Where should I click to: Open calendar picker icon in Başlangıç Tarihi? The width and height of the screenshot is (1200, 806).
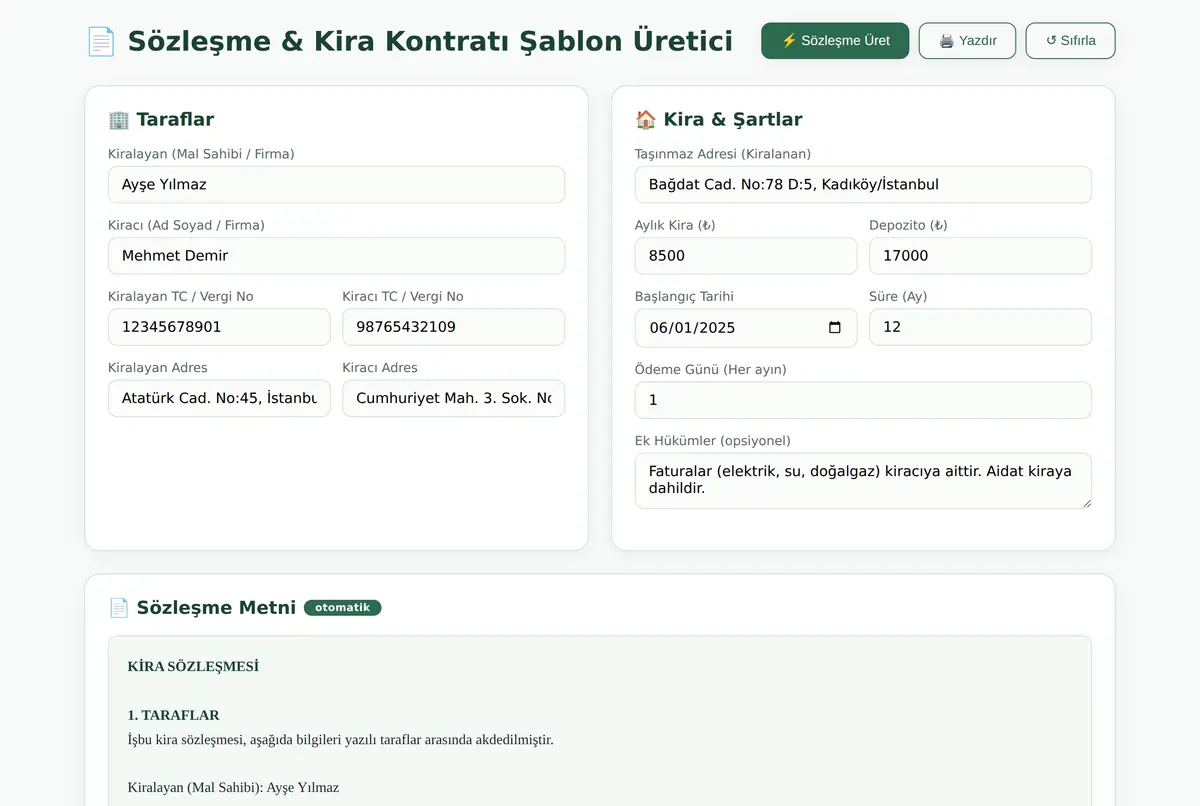click(835, 328)
